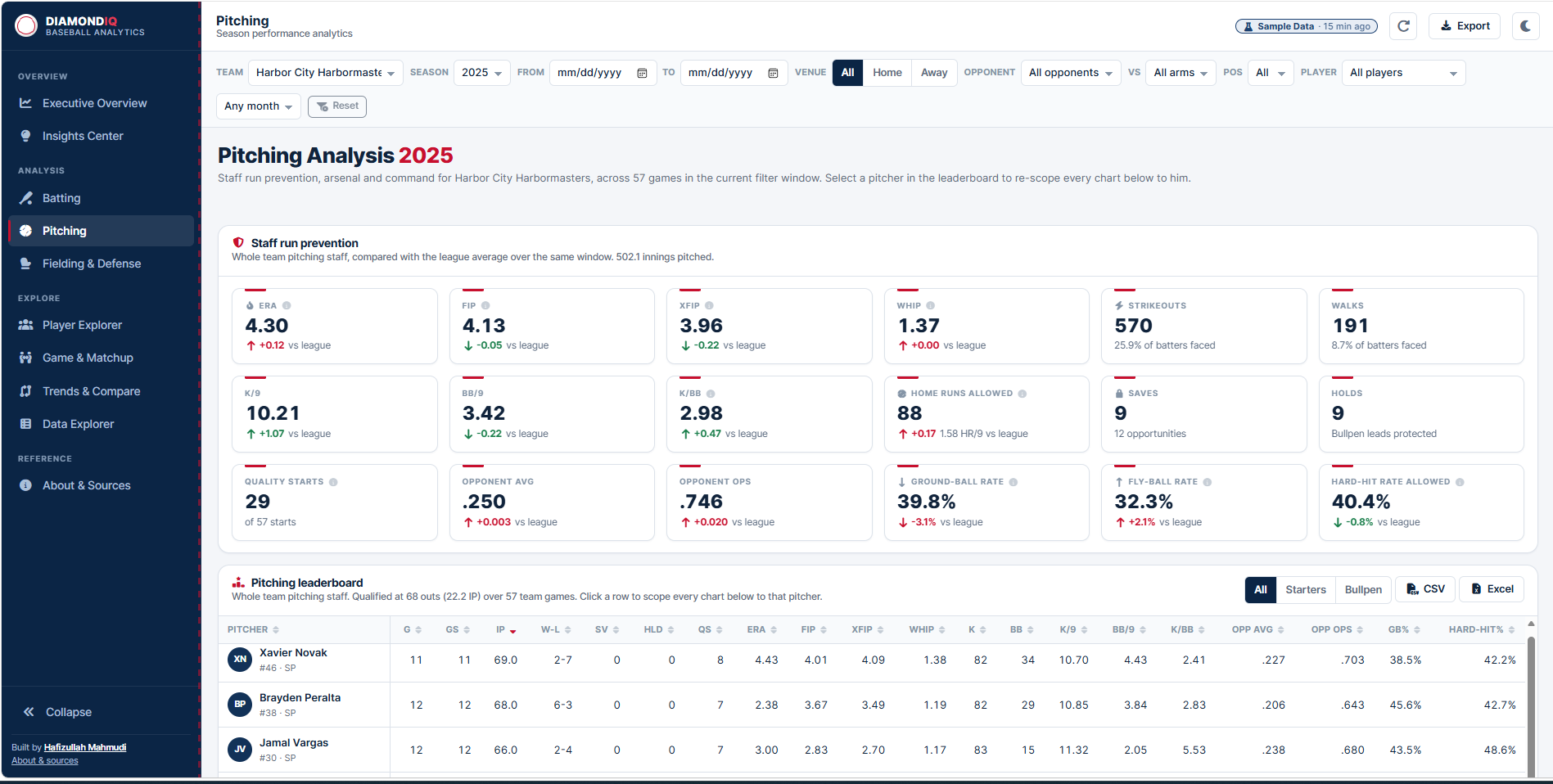Image resolution: width=1553 pixels, height=784 pixels.
Task: Open the About & sources footer link
Action: 45,760
